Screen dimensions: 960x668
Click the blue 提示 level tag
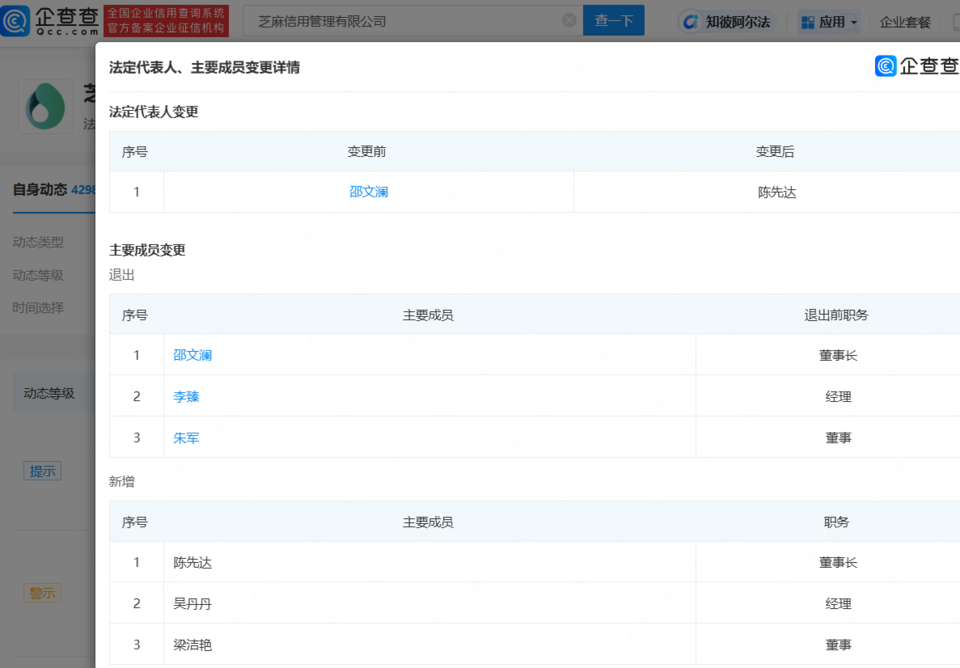(42, 471)
